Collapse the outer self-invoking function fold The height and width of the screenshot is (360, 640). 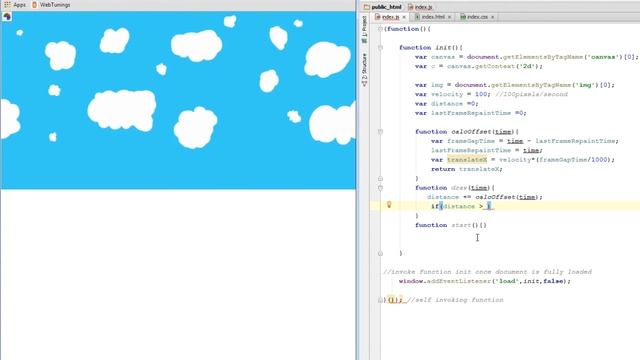(380, 29)
